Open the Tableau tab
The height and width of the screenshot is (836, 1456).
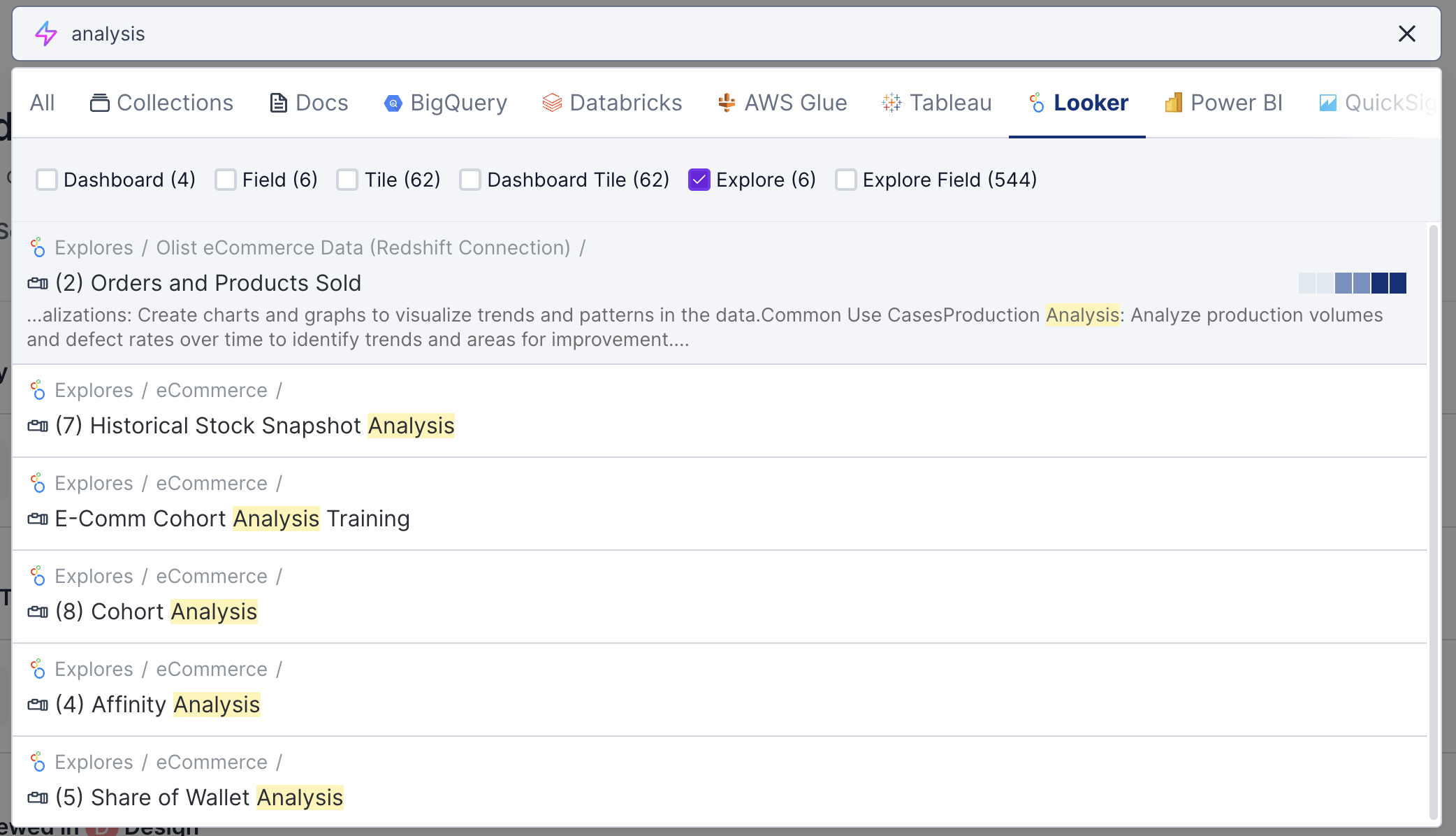[937, 103]
